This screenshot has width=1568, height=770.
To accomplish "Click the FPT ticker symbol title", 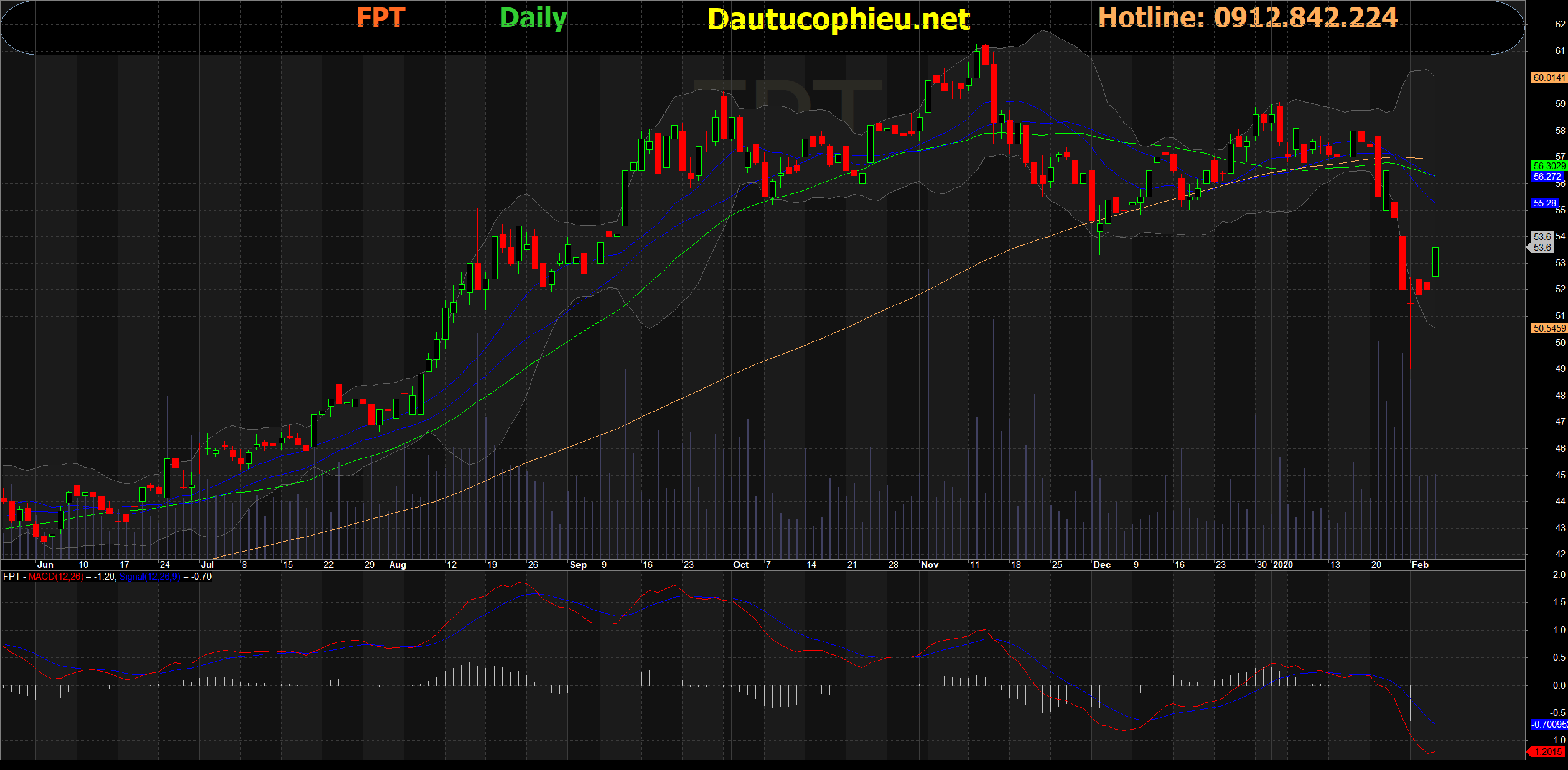I will (x=380, y=17).
